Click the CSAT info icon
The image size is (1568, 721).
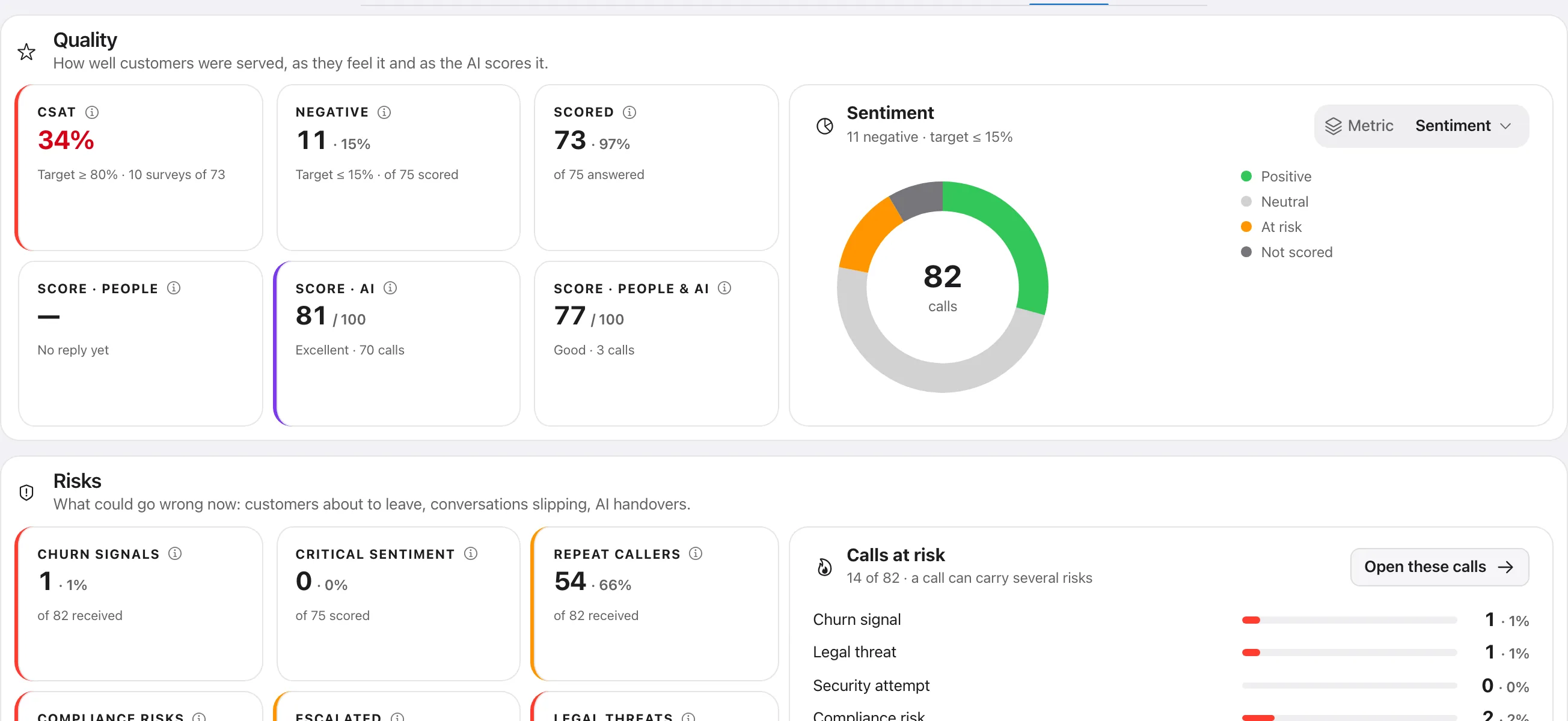tap(92, 112)
